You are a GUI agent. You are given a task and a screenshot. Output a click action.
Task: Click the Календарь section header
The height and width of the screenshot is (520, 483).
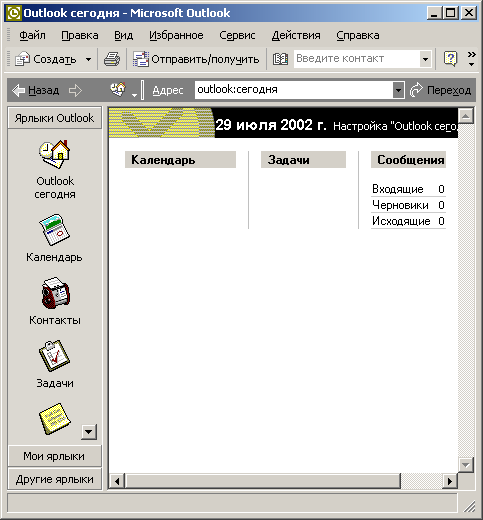(180, 160)
